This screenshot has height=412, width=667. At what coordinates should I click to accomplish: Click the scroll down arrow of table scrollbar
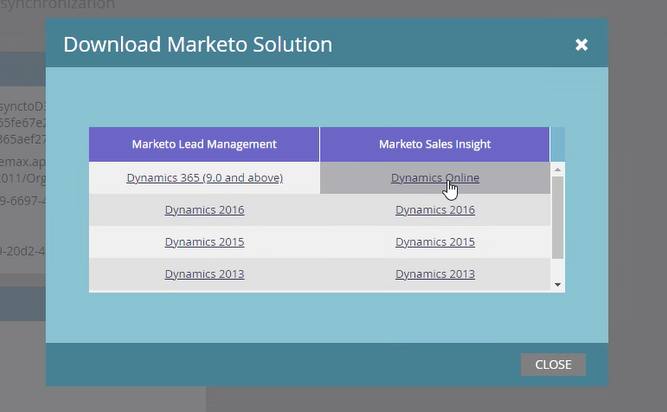558,284
